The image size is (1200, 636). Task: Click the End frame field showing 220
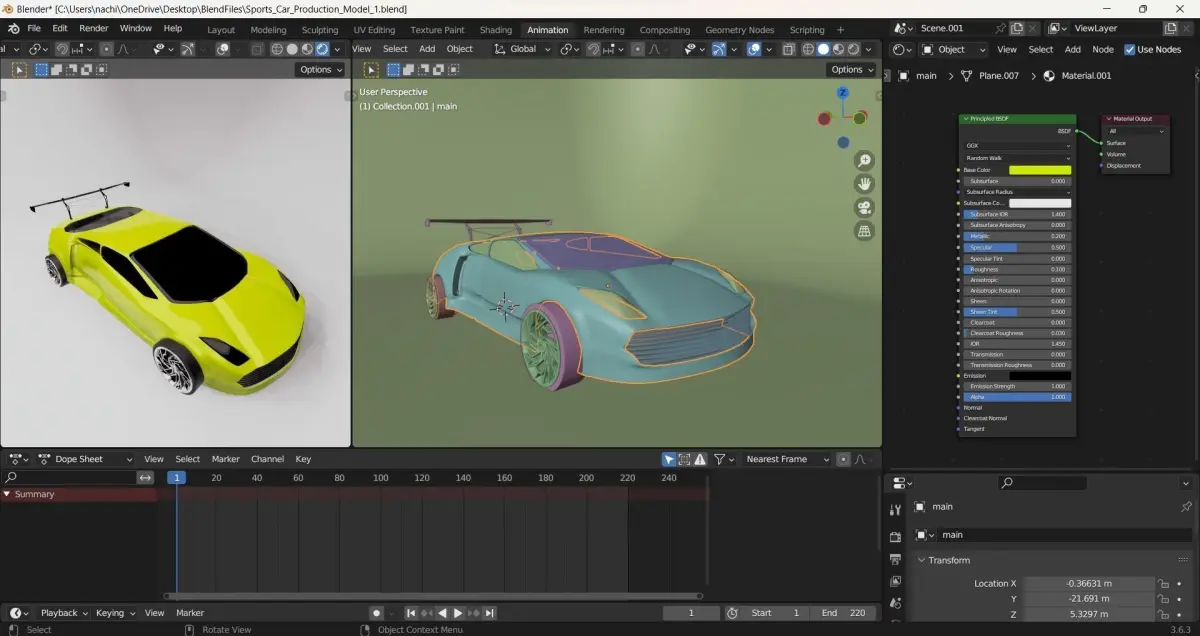(x=844, y=613)
